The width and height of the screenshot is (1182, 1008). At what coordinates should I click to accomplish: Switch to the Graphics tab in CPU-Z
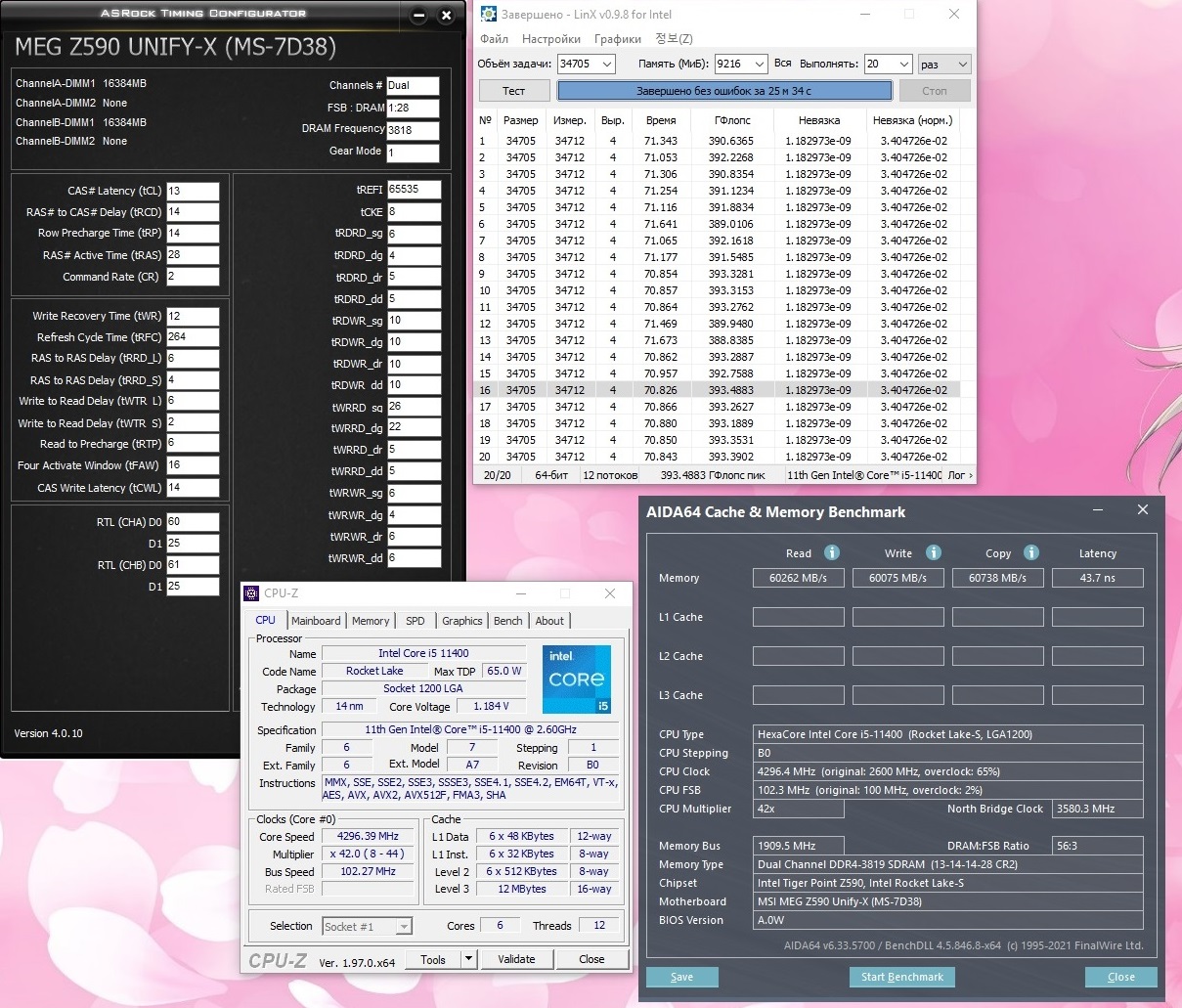click(462, 621)
